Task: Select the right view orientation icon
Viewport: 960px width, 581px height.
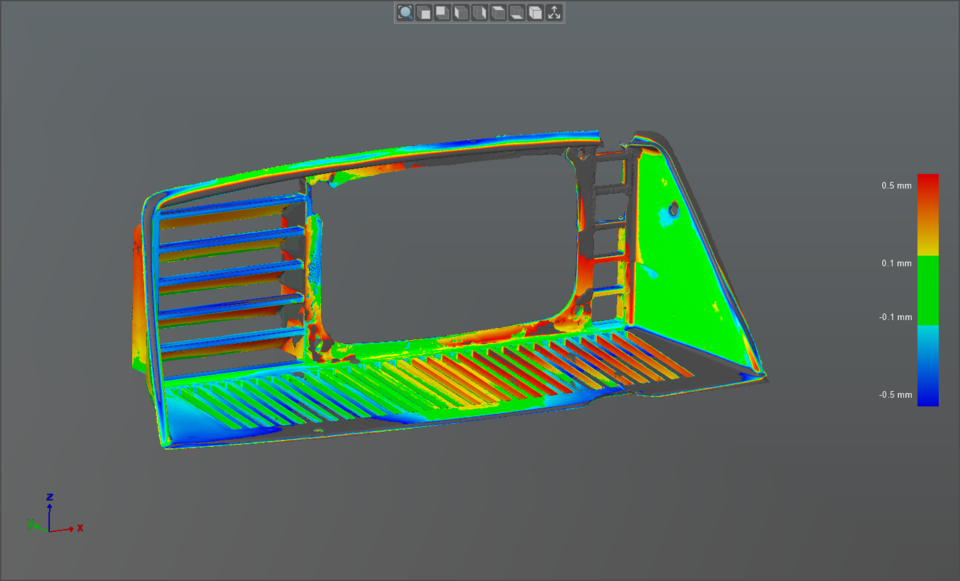Action: (478, 14)
